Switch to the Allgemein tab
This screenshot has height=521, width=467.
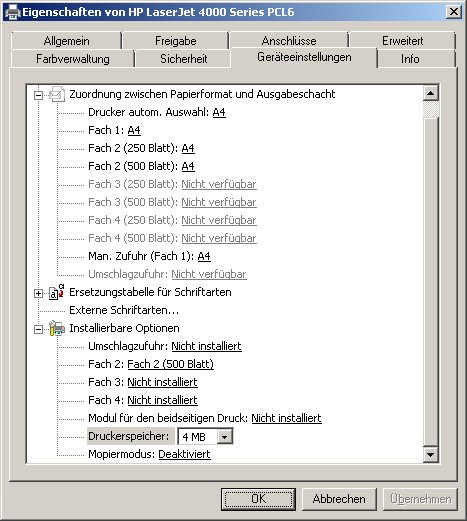66,41
